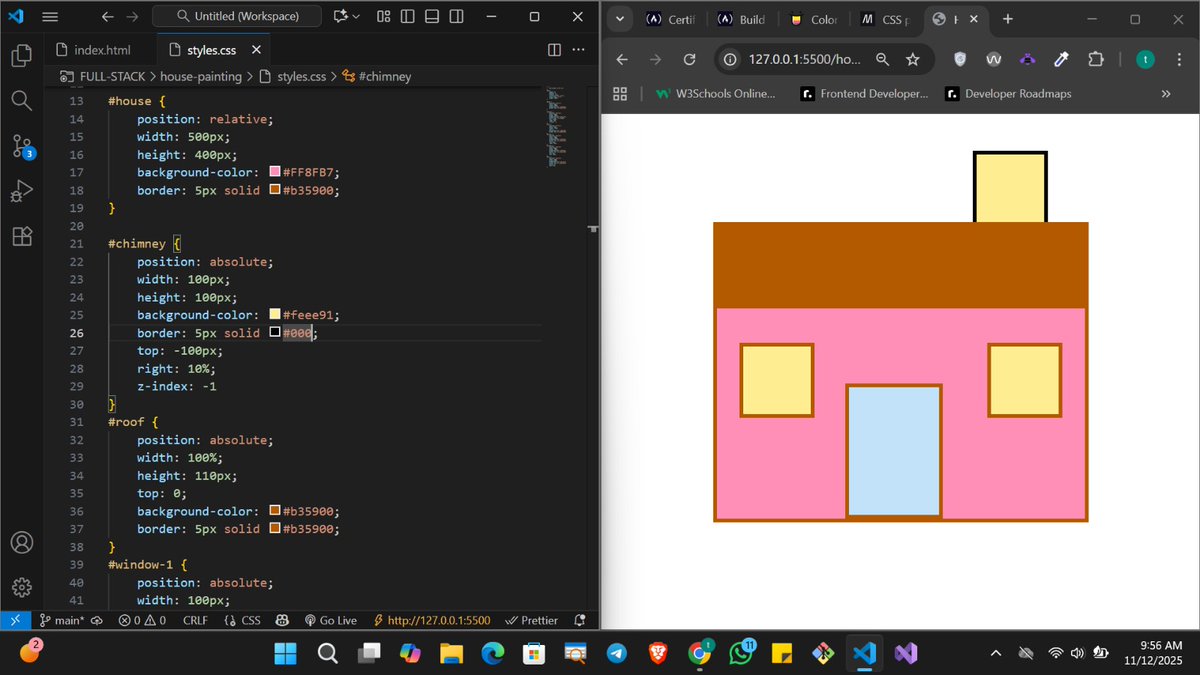
Task: Open the #feee91 color swatch picker
Action: pos(275,315)
